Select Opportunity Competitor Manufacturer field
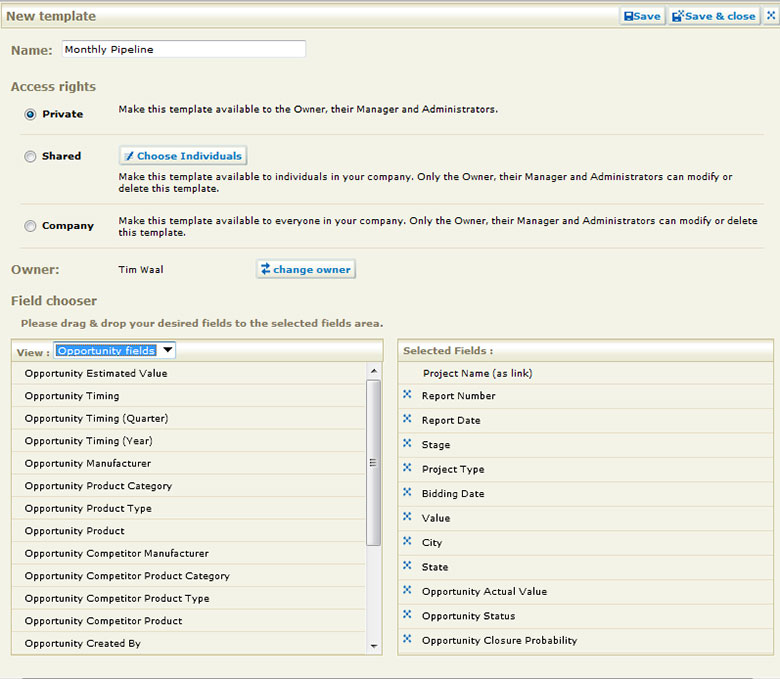Screen dimensions: 780x679 coord(189,553)
